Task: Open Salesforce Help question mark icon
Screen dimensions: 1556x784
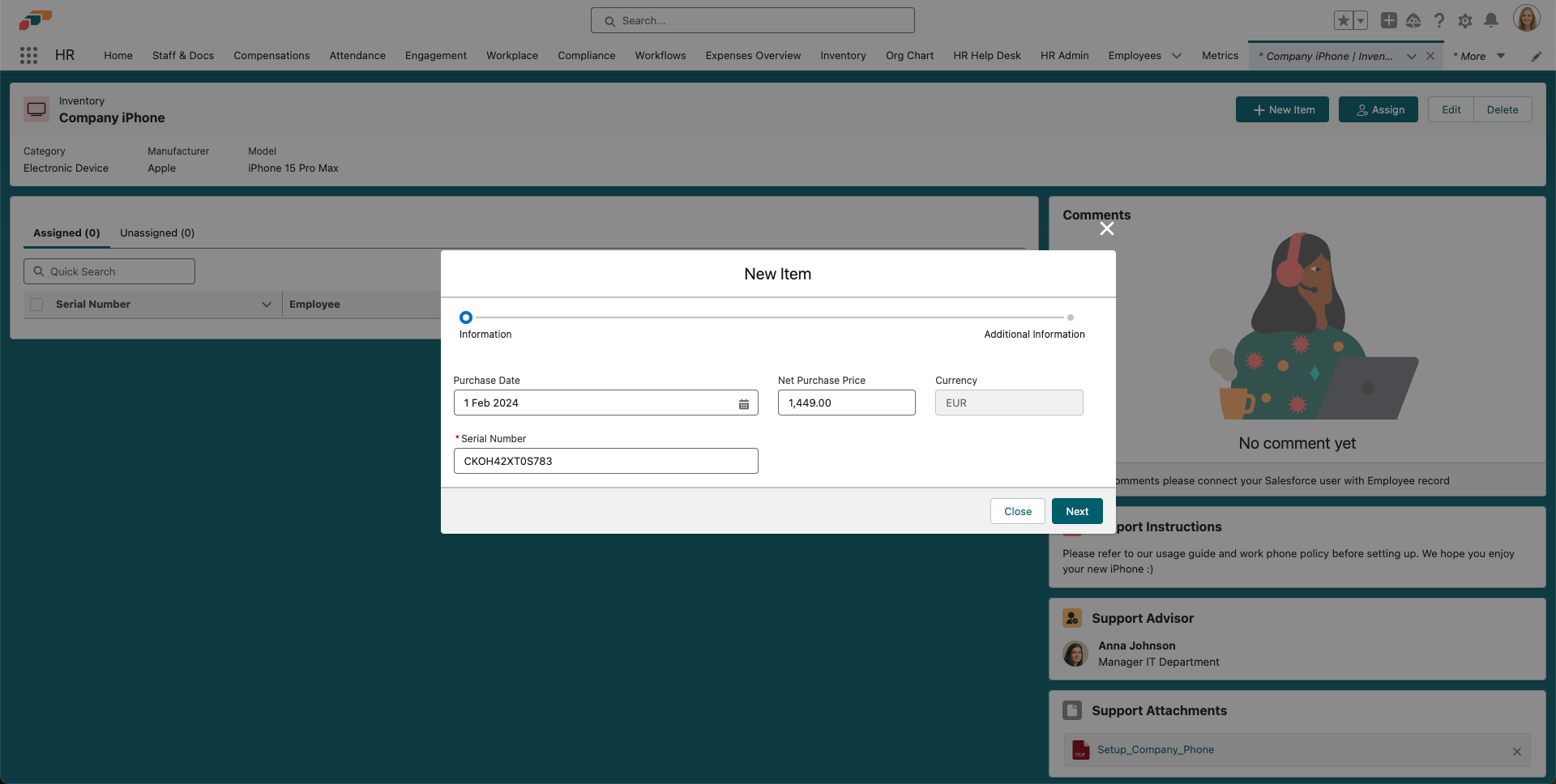Action: [x=1439, y=20]
